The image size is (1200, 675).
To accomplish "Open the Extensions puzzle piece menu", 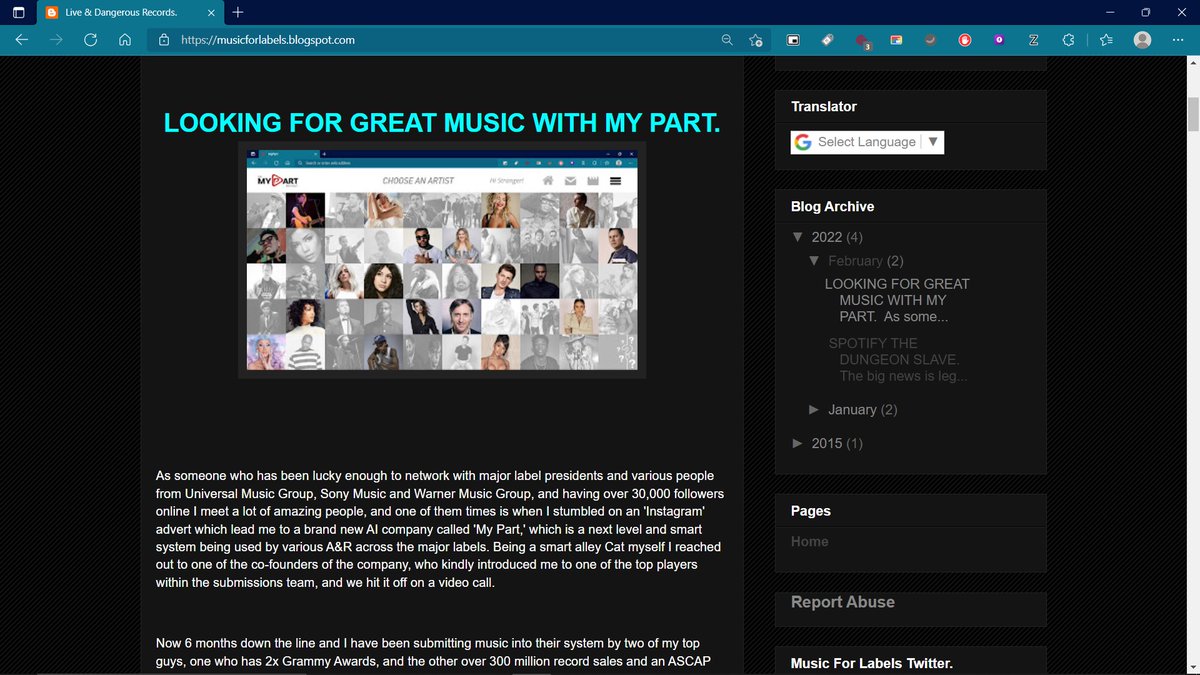I will (x=1068, y=40).
